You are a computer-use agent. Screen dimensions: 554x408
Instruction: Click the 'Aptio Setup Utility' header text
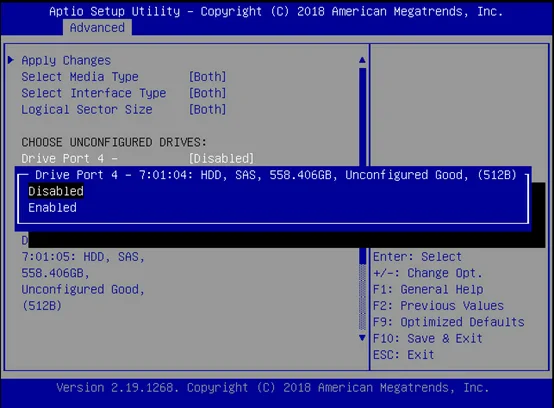[x=114, y=11]
